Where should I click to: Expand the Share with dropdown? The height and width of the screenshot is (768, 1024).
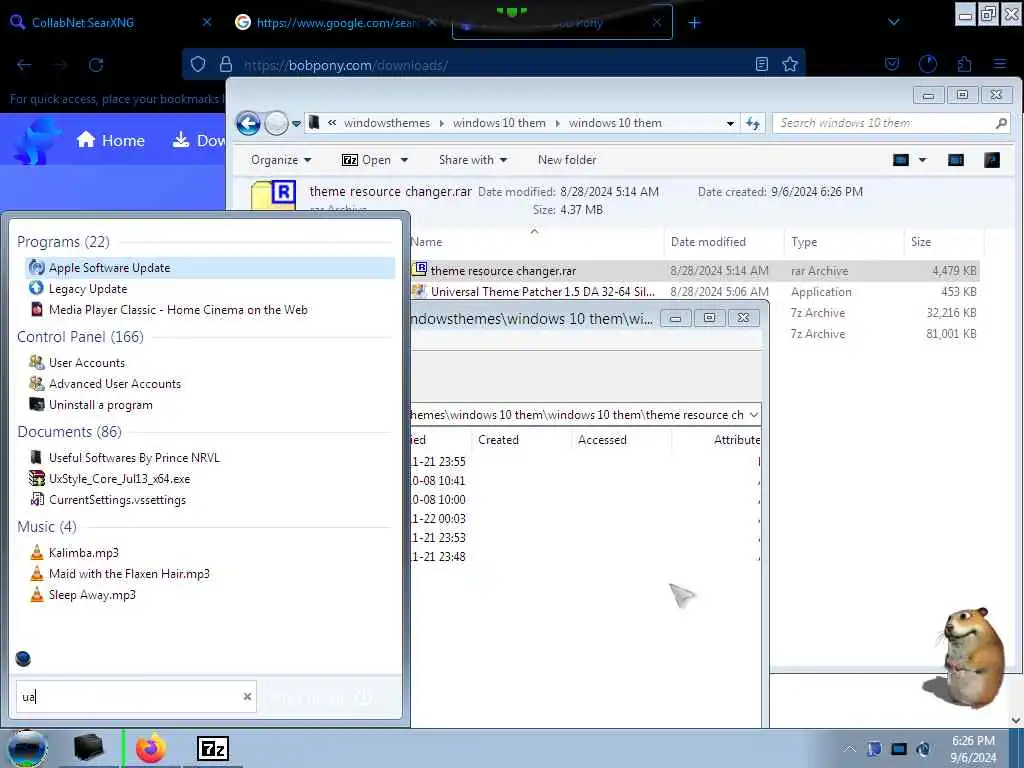473,160
